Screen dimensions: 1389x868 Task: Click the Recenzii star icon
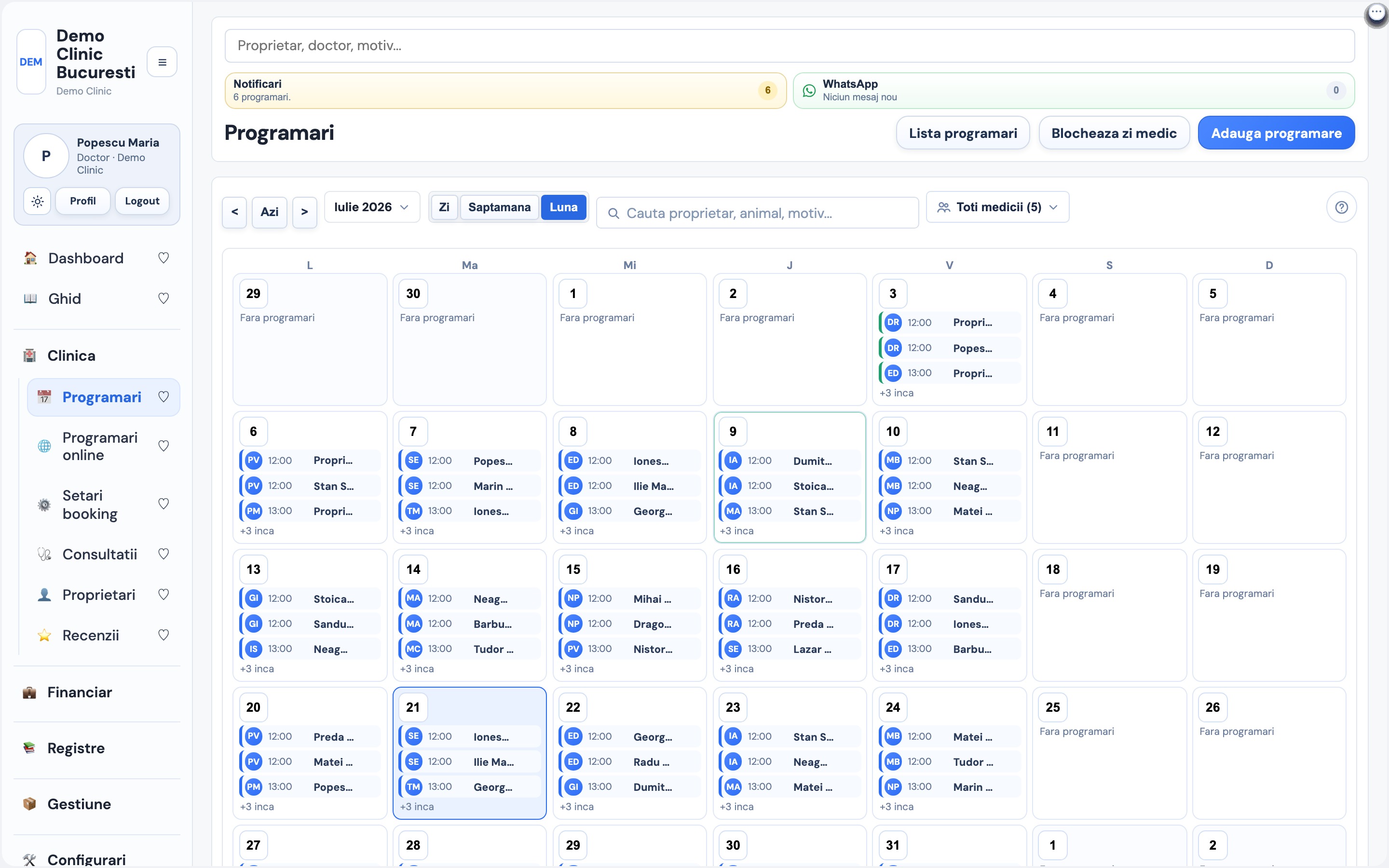pyautogui.click(x=44, y=636)
